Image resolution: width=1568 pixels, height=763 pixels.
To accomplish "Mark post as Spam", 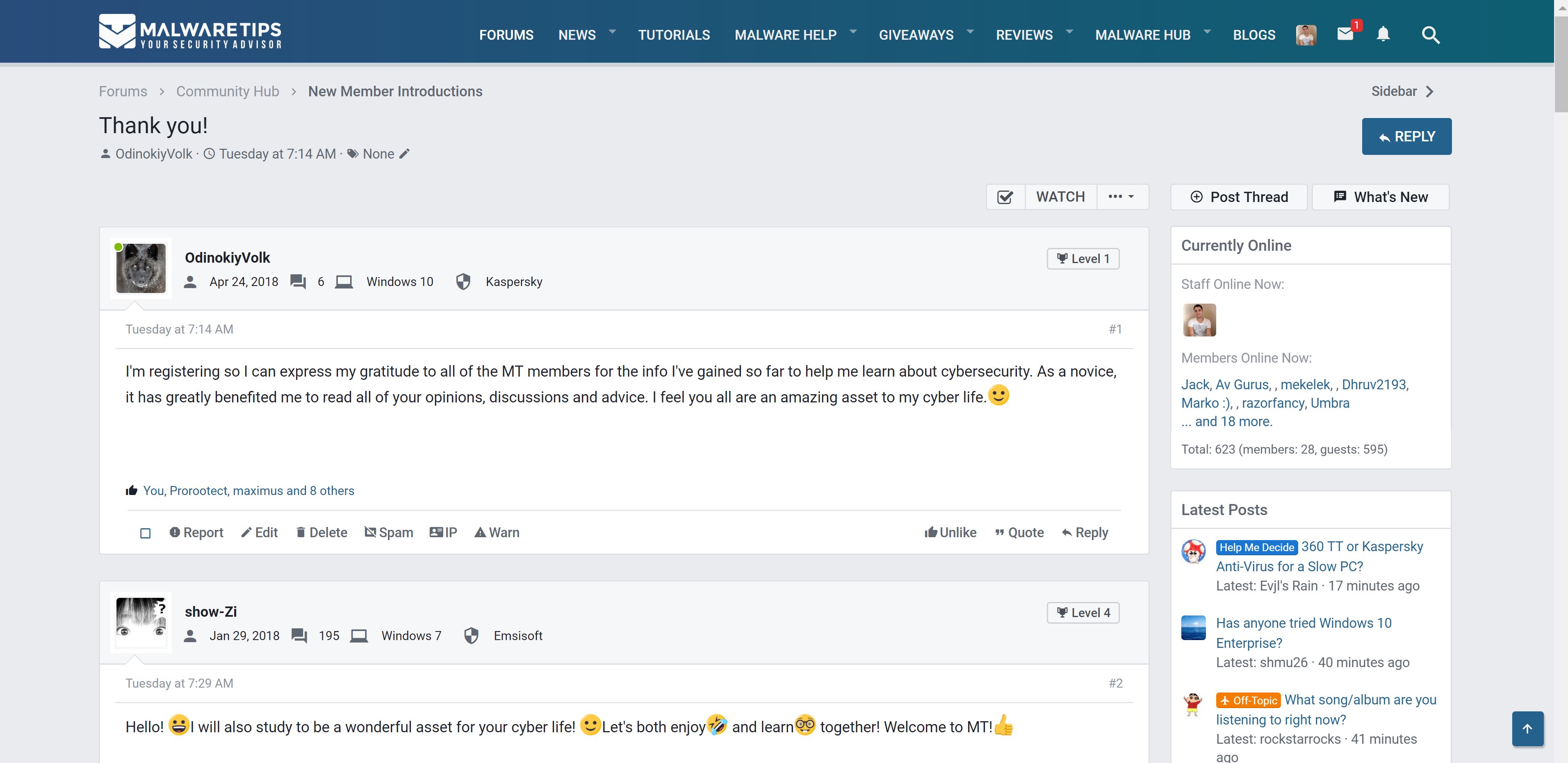I will point(388,532).
